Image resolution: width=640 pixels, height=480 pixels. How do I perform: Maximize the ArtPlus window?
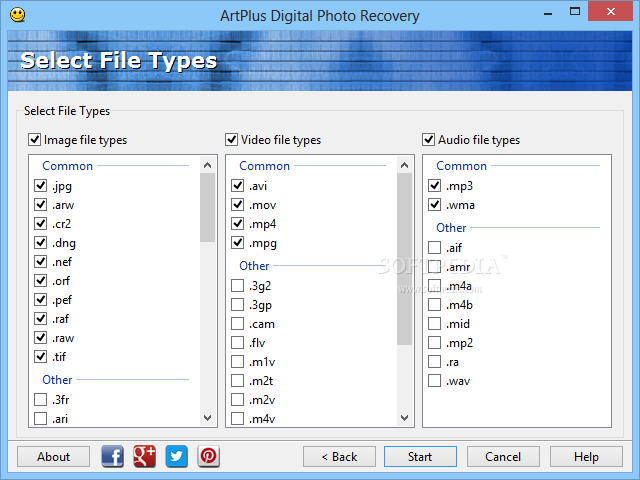pyautogui.click(x=575, y=12)
